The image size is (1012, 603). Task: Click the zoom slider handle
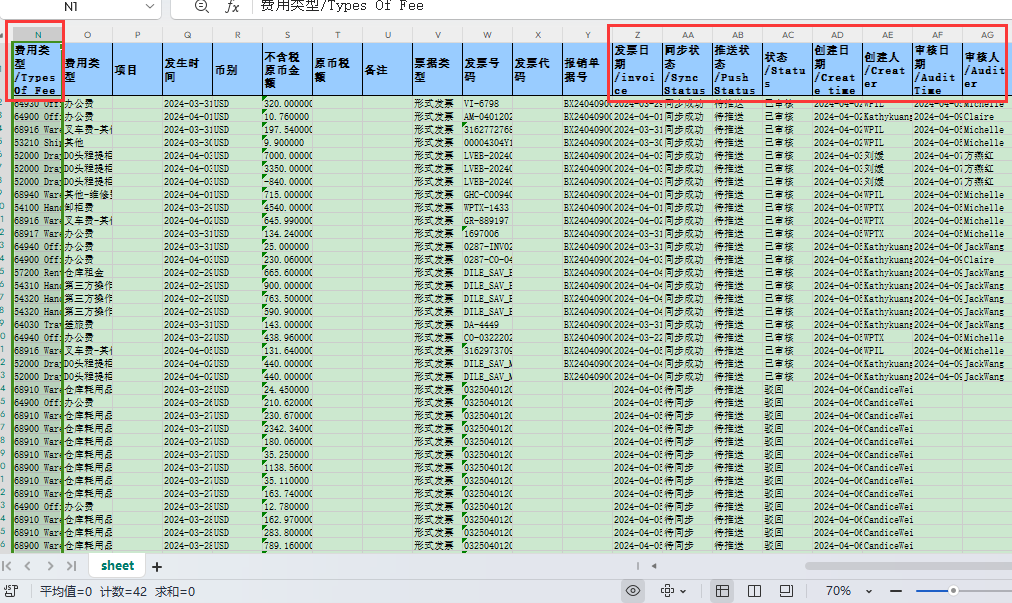point(953,591)
